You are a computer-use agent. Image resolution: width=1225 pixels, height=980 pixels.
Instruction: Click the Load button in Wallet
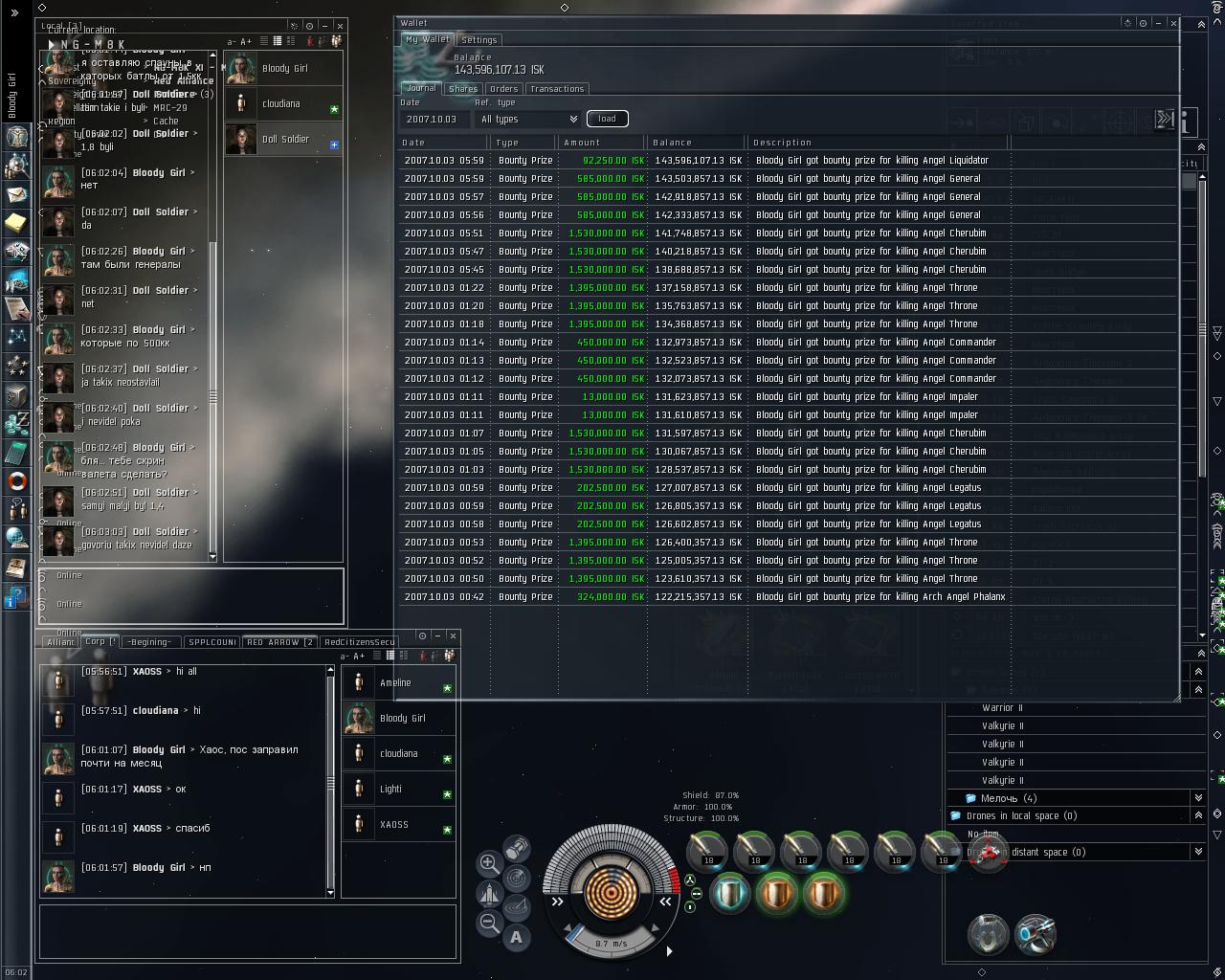(607, 119)
